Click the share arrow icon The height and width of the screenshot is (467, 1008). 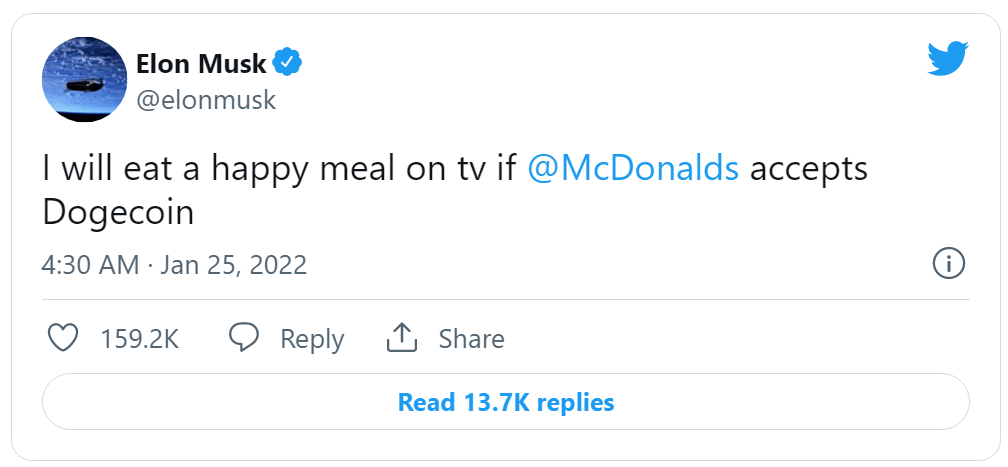401,338
